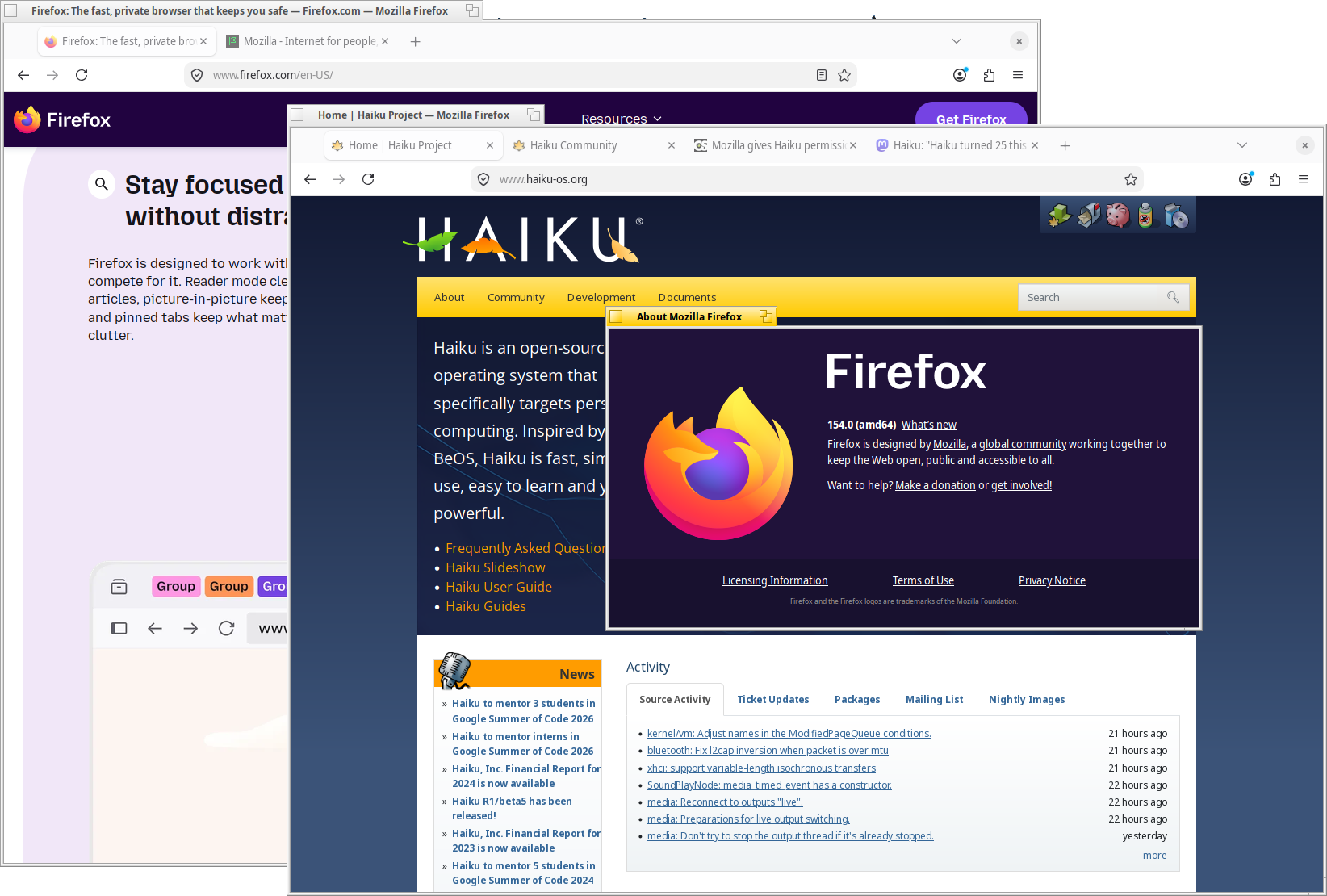
Task: Open the "What's new" link in About Firefox
Action: (928, 425)
